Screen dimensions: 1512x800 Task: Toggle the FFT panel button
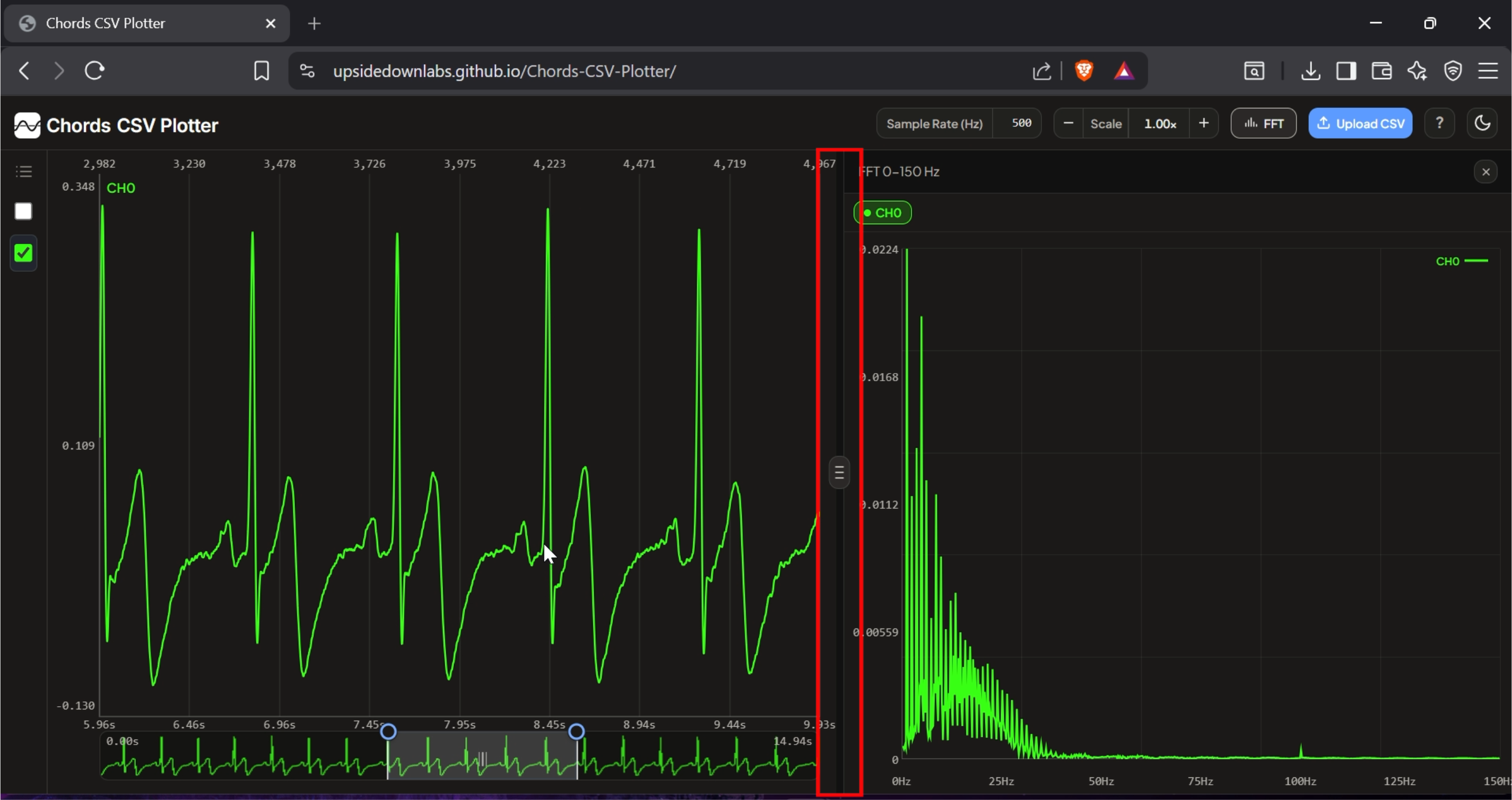[1264, 123]
